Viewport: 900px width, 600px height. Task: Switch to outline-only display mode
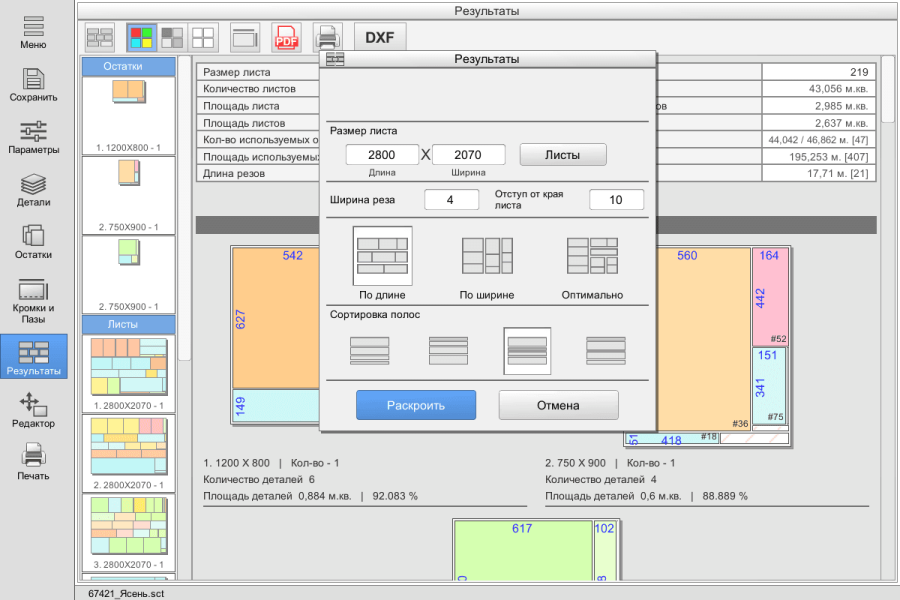203,37
